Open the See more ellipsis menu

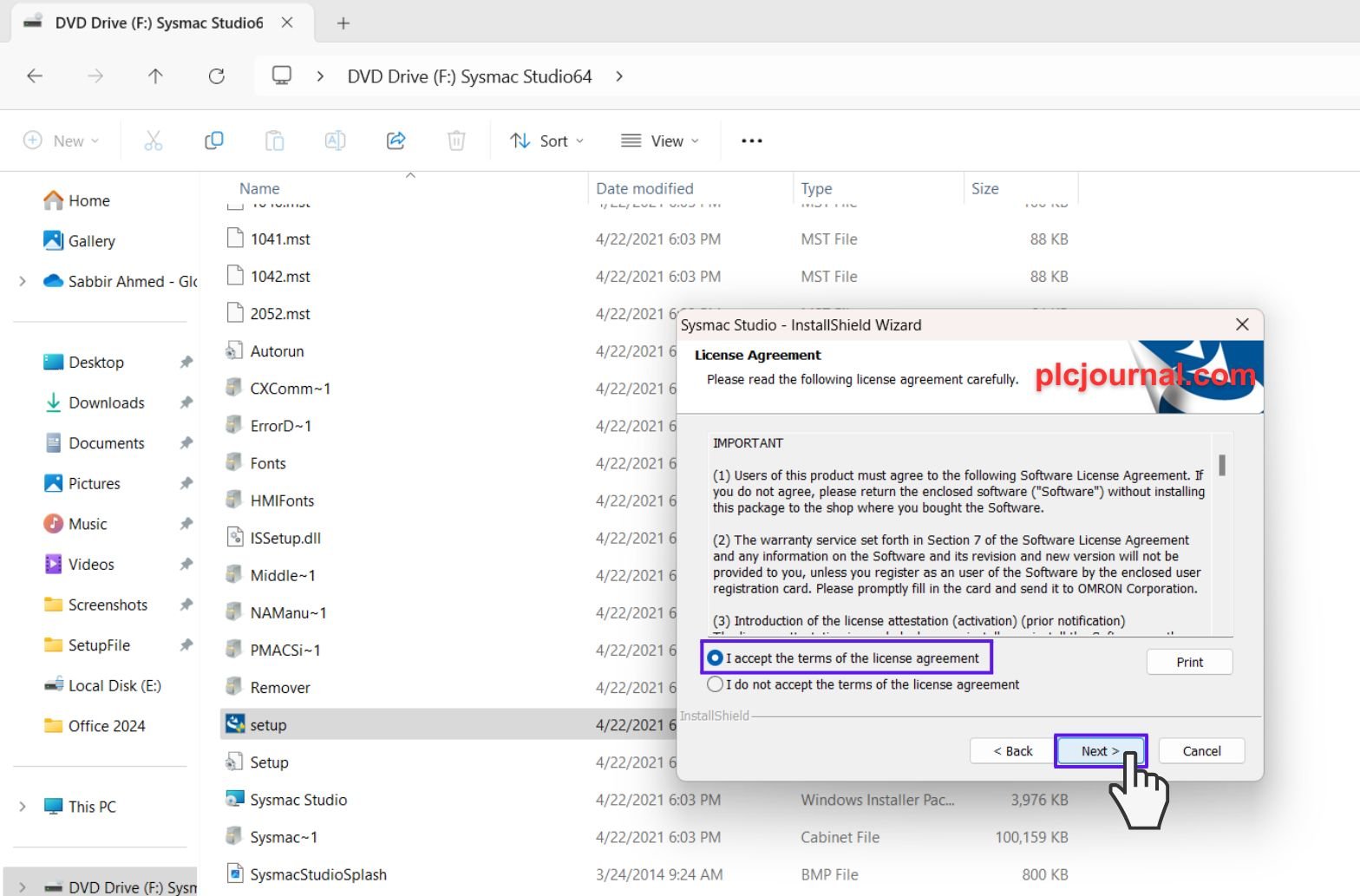click(x=751, y=141)
